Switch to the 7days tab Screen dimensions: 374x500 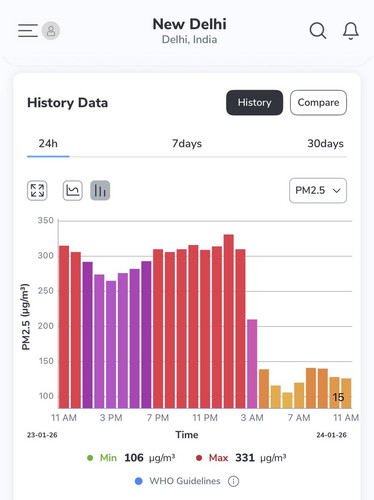coord(187,144)
